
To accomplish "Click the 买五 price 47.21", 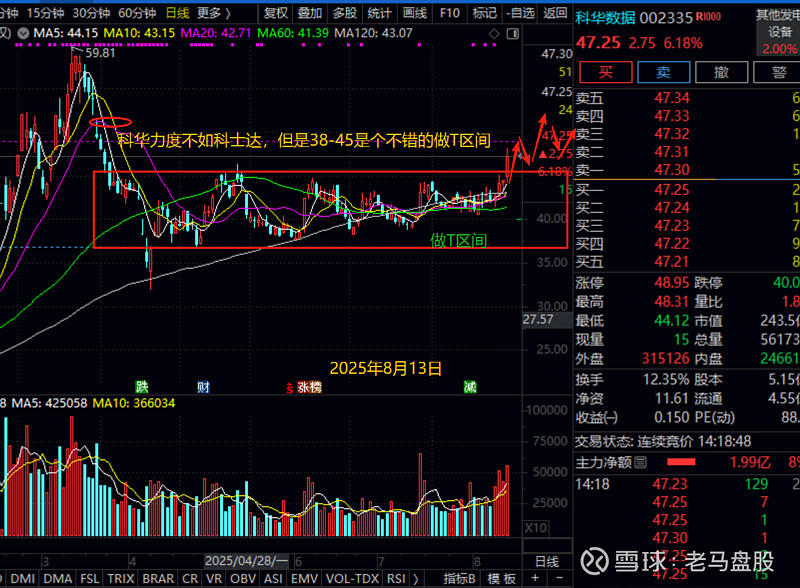I will tap(672, 262).
